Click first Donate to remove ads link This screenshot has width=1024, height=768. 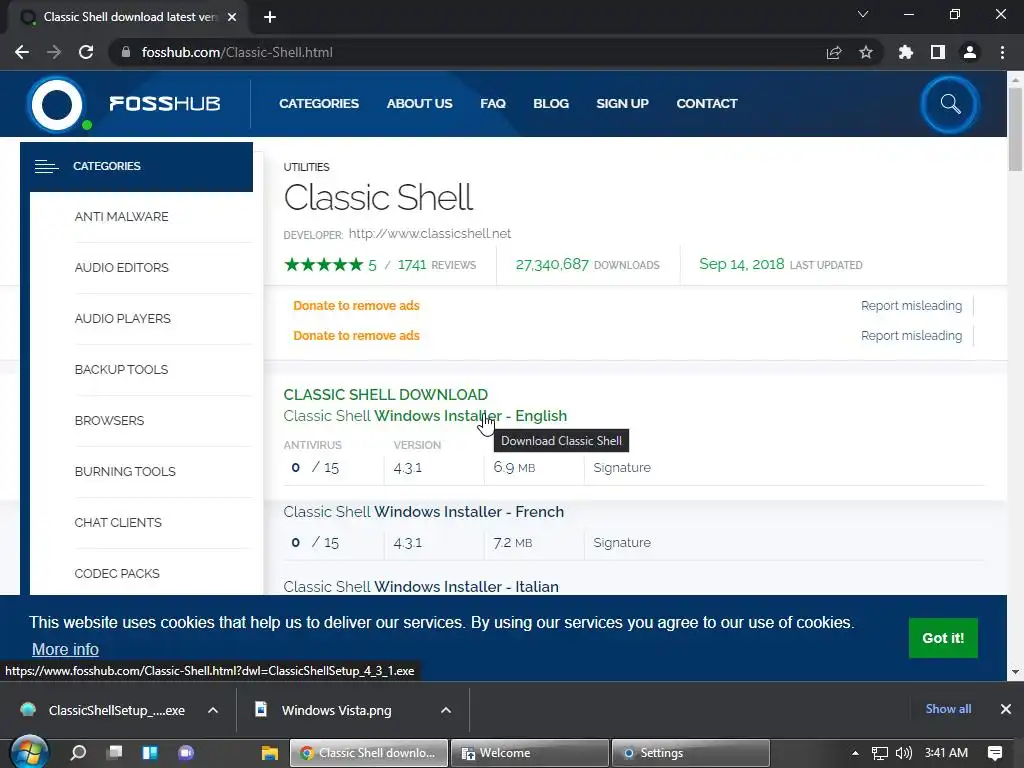tap(356, 305)
